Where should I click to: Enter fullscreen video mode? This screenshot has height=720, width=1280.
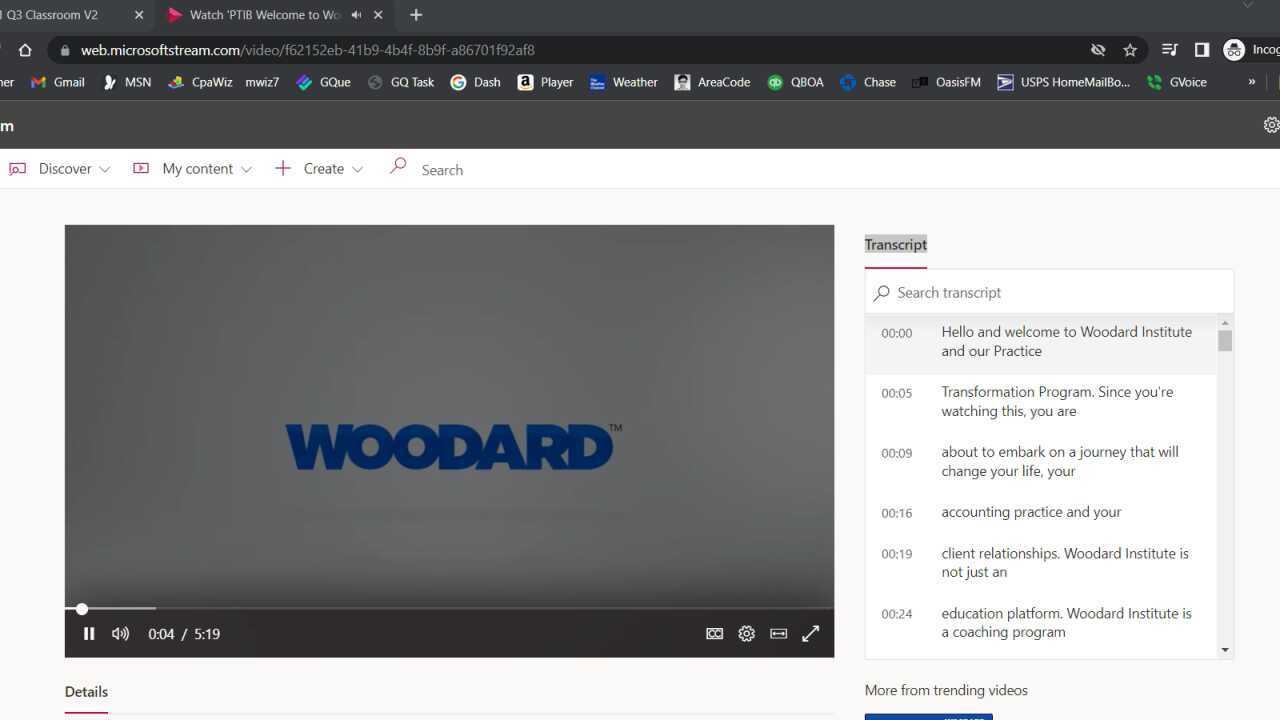(811, 633)
